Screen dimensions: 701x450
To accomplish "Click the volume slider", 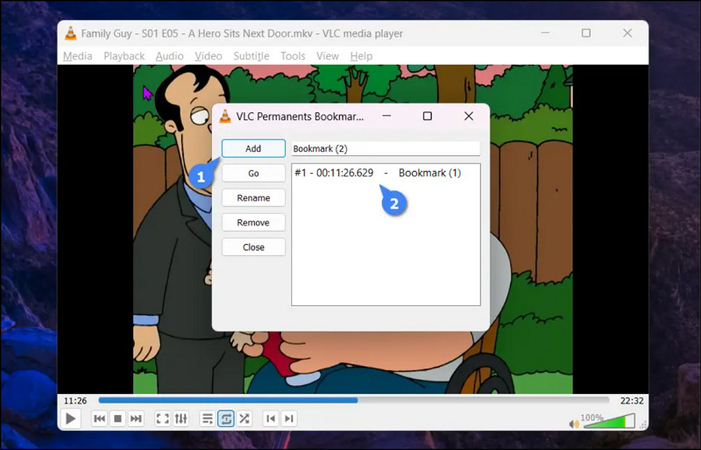I will tap(609, 421).
